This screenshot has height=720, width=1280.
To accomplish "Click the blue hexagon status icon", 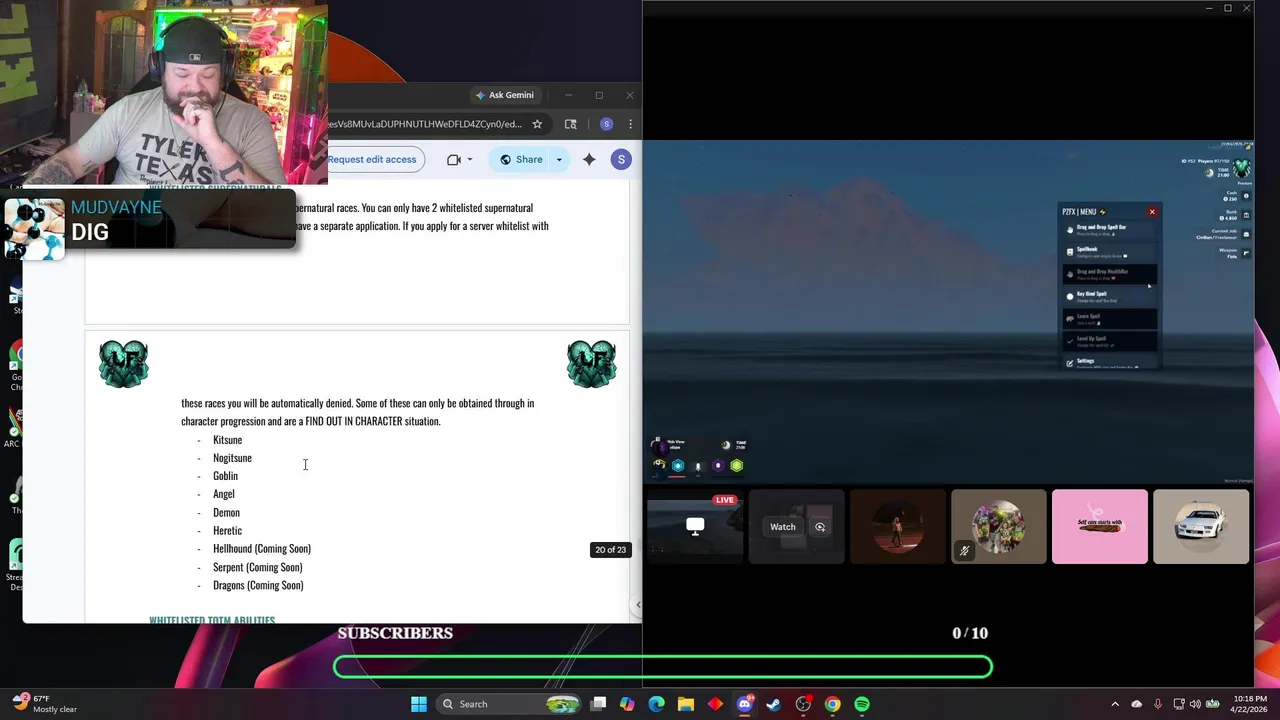I will [x=678, y=466].
